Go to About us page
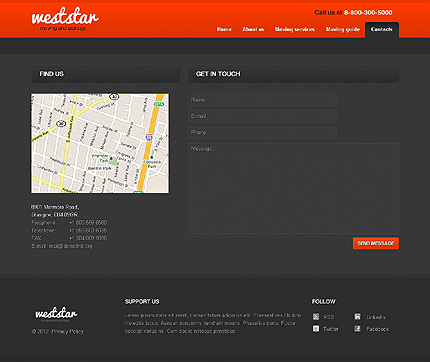The image size is (430, 362). [253, 29]
